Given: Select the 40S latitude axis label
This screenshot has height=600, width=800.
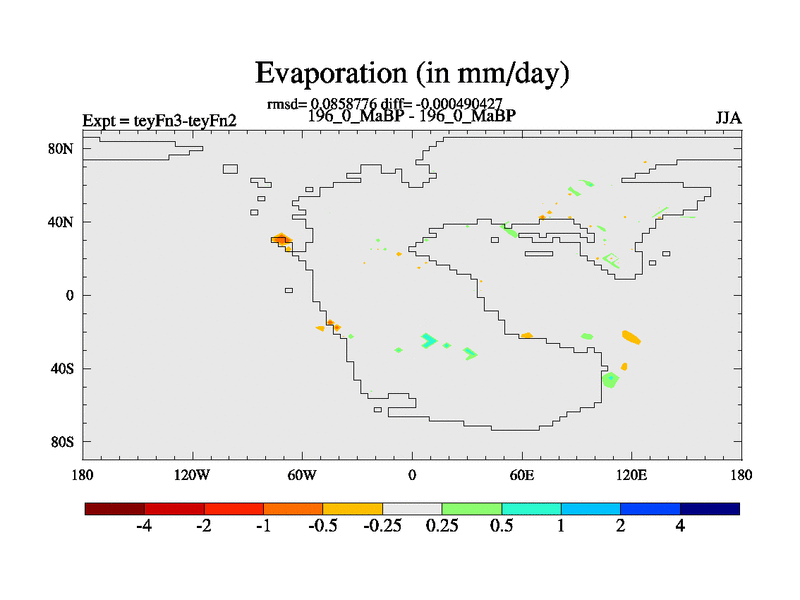Looking at the screenshot, I should click(62, 368).
